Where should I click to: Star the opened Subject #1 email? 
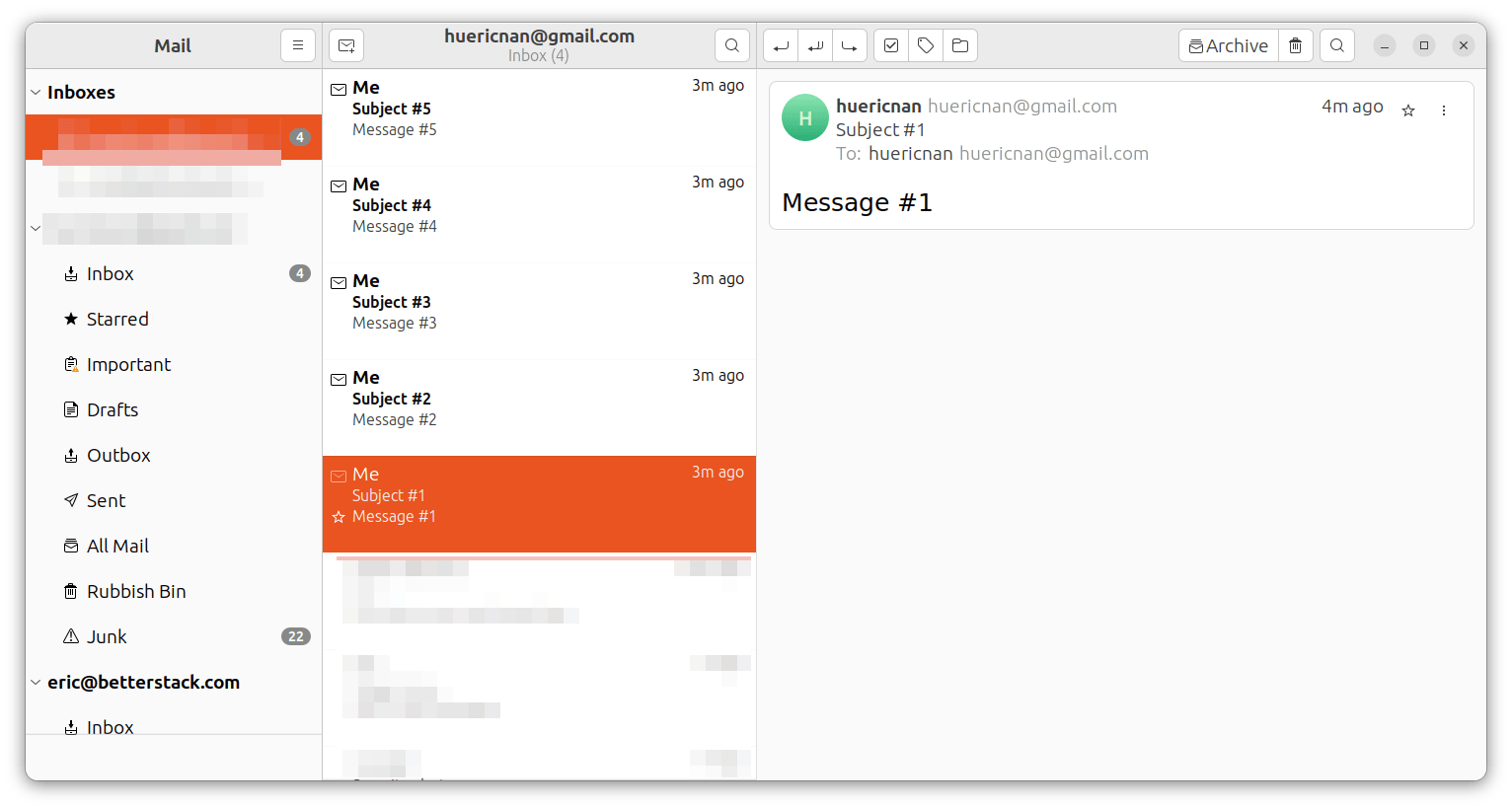click(1408, 110)
